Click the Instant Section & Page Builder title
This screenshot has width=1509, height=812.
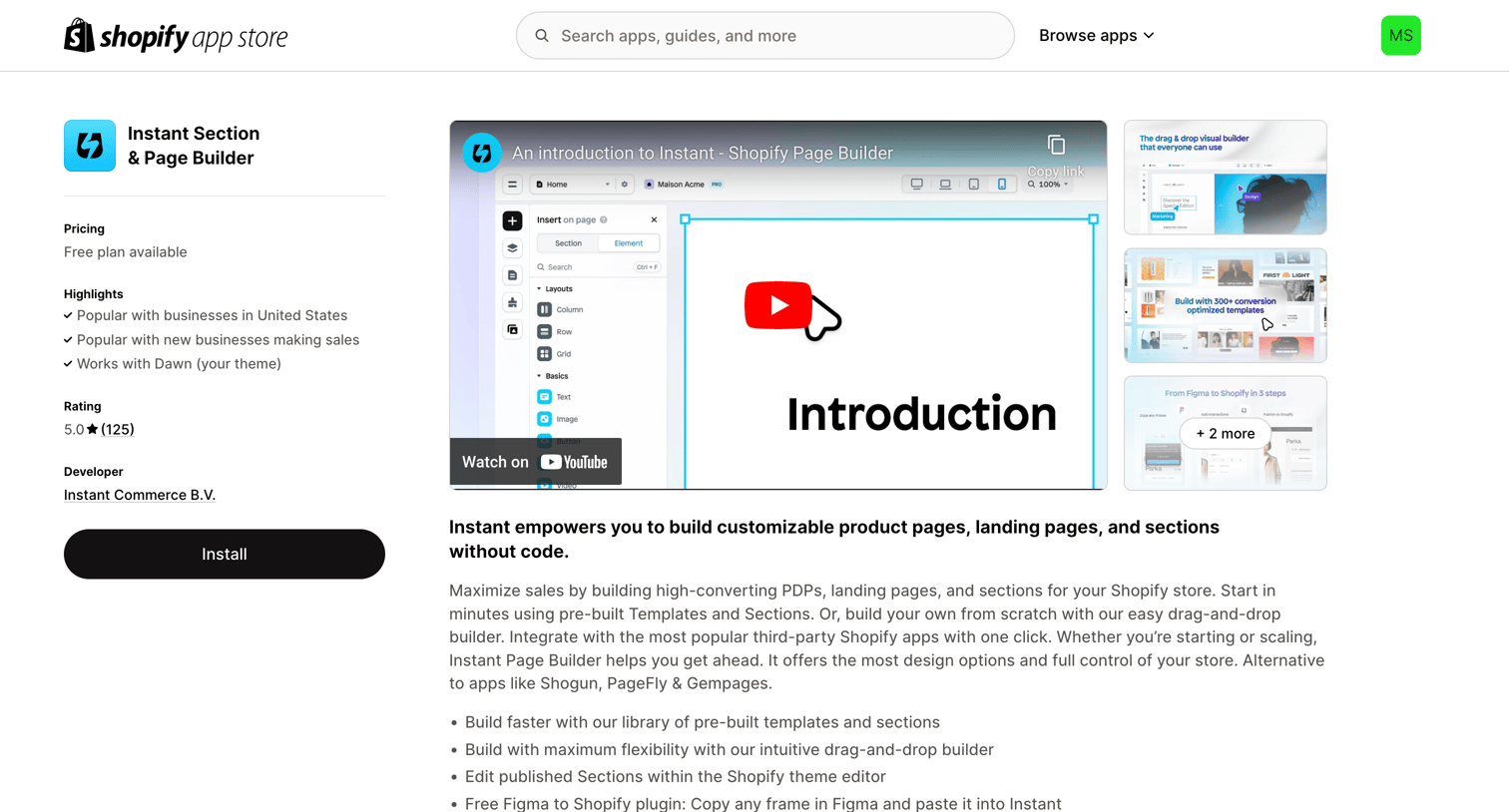[x=194, y=146]
